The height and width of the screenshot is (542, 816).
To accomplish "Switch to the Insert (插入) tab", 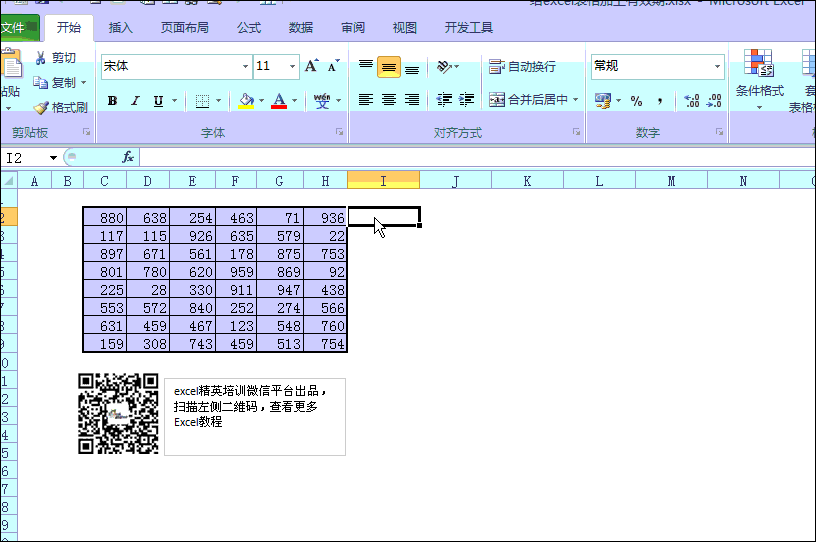I will 120,28.
